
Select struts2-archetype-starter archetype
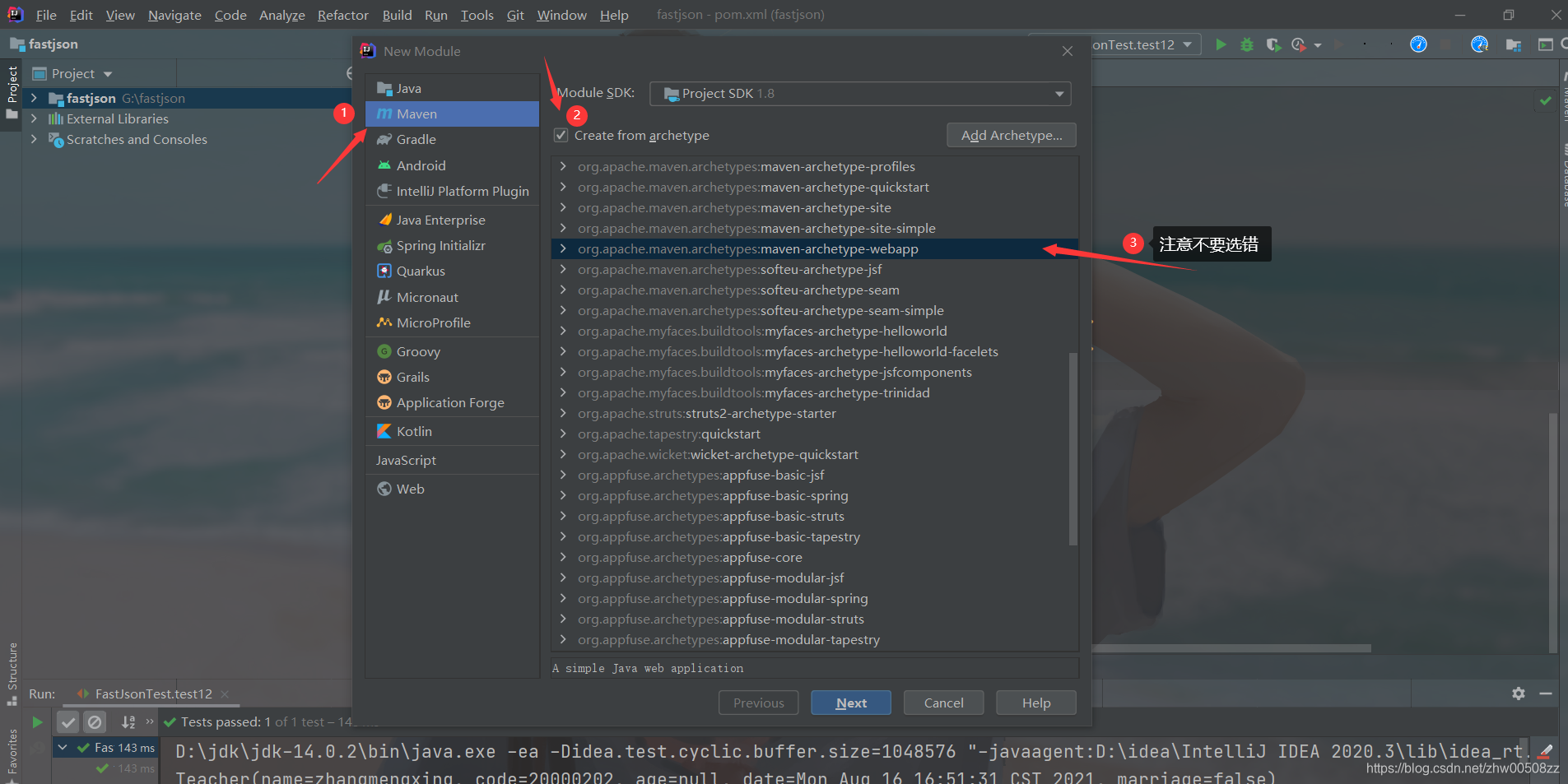tap(815, 413)
